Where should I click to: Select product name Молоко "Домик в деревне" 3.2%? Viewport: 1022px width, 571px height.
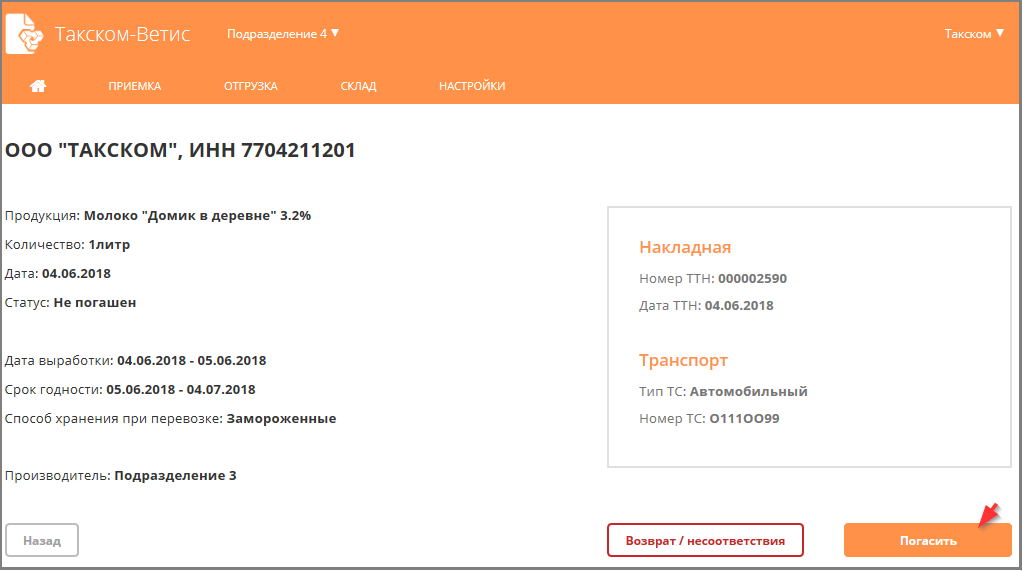(197, 216)
